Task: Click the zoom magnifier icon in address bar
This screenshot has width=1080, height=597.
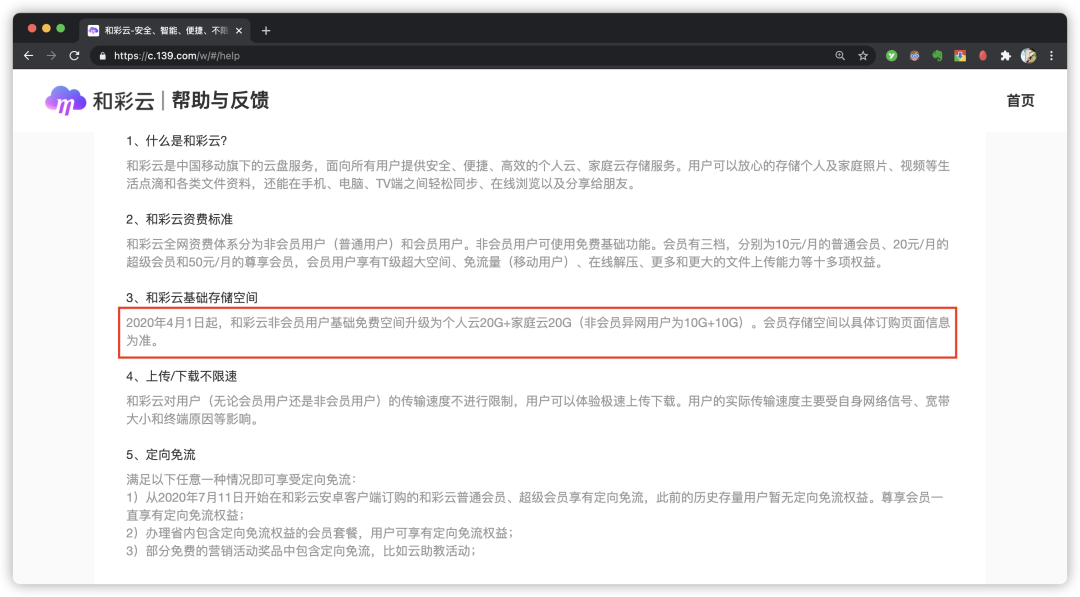Action: pos(840,56)
